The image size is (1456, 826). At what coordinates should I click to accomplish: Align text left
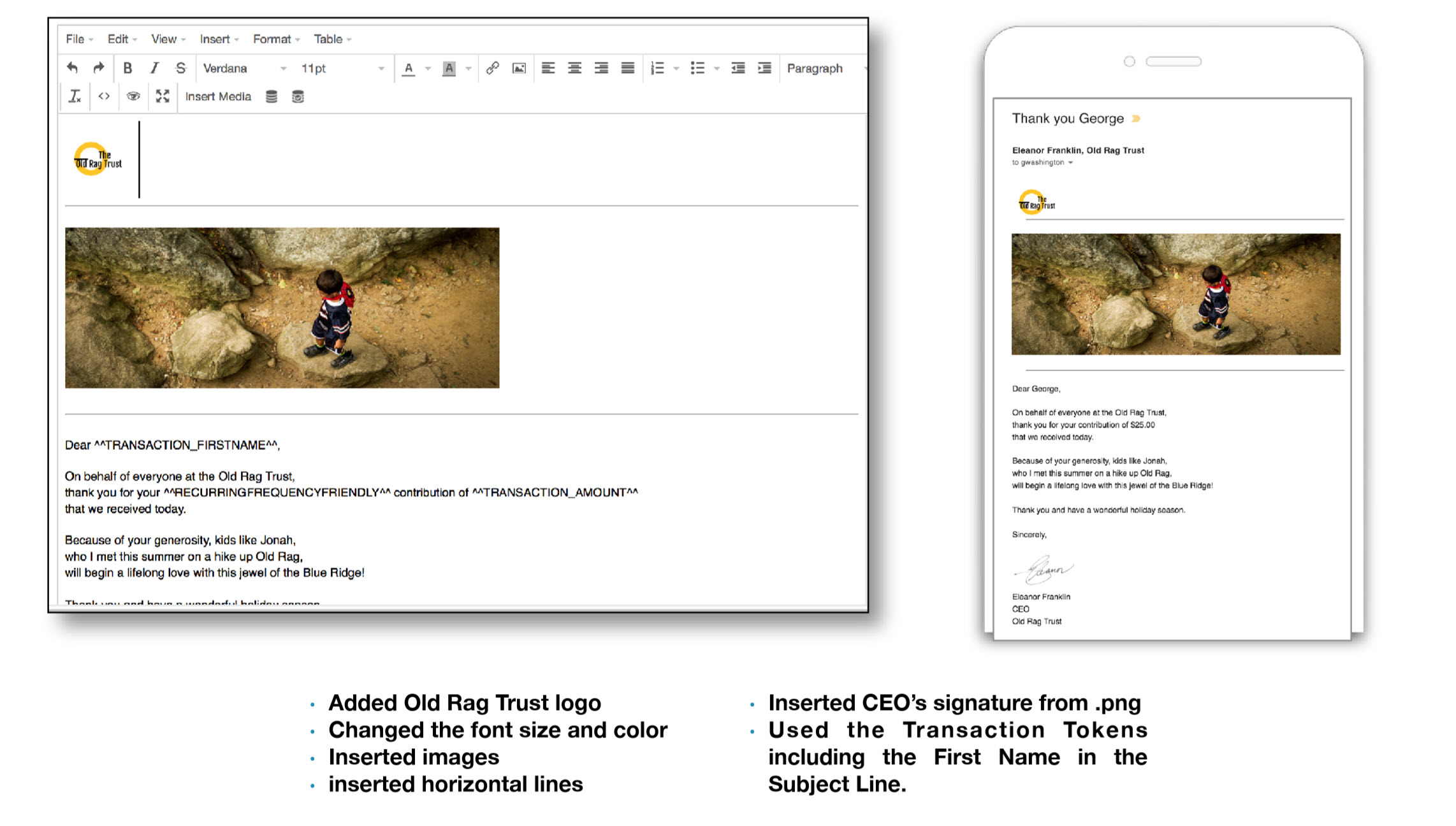[x=548, y=68]
